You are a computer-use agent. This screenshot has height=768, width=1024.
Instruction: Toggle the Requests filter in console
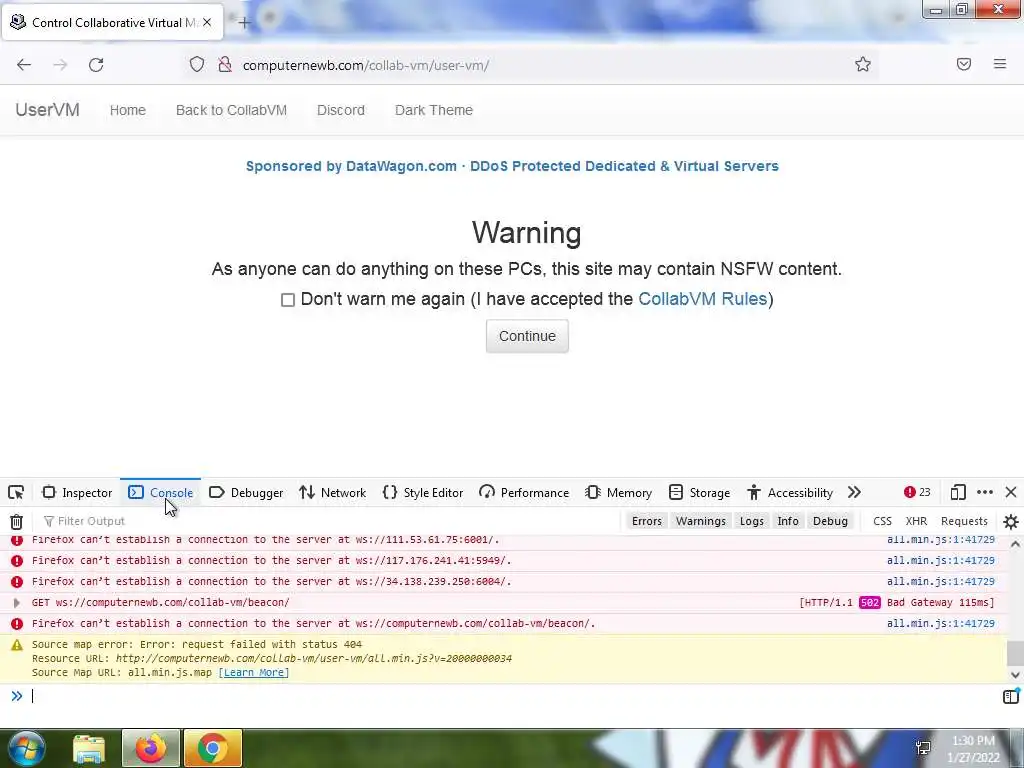[964, 521]
